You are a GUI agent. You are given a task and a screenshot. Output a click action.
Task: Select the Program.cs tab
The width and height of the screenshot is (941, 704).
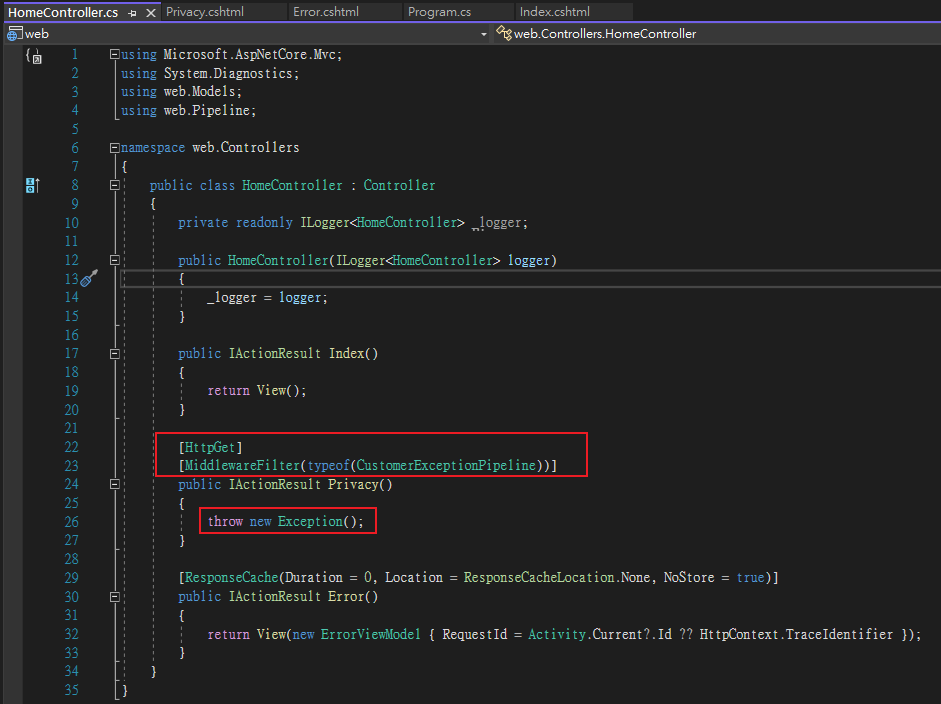(x=439, y=11)
